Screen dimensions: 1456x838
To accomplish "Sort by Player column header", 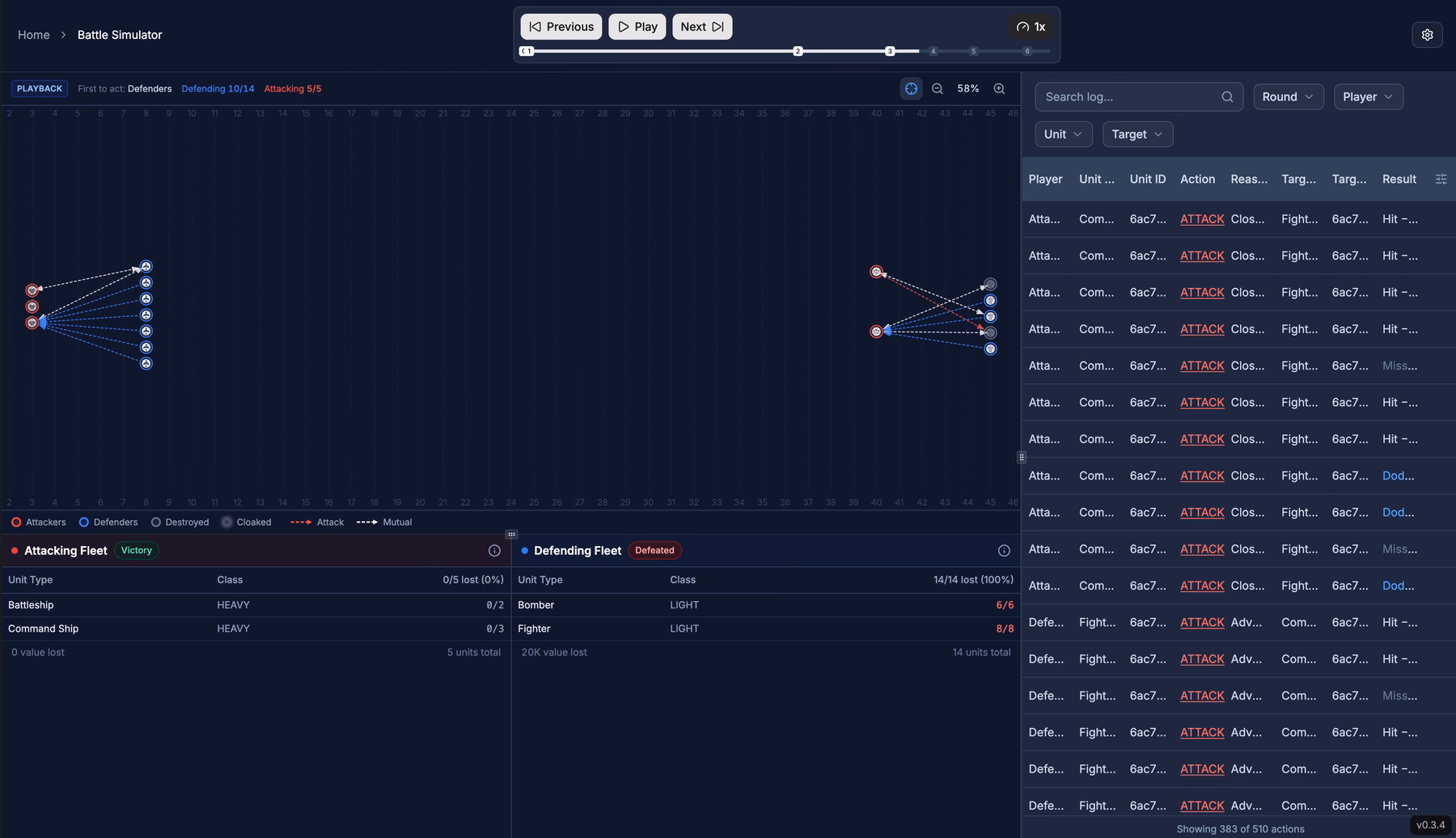I will pyautogui.click(x=1045, y=179).
